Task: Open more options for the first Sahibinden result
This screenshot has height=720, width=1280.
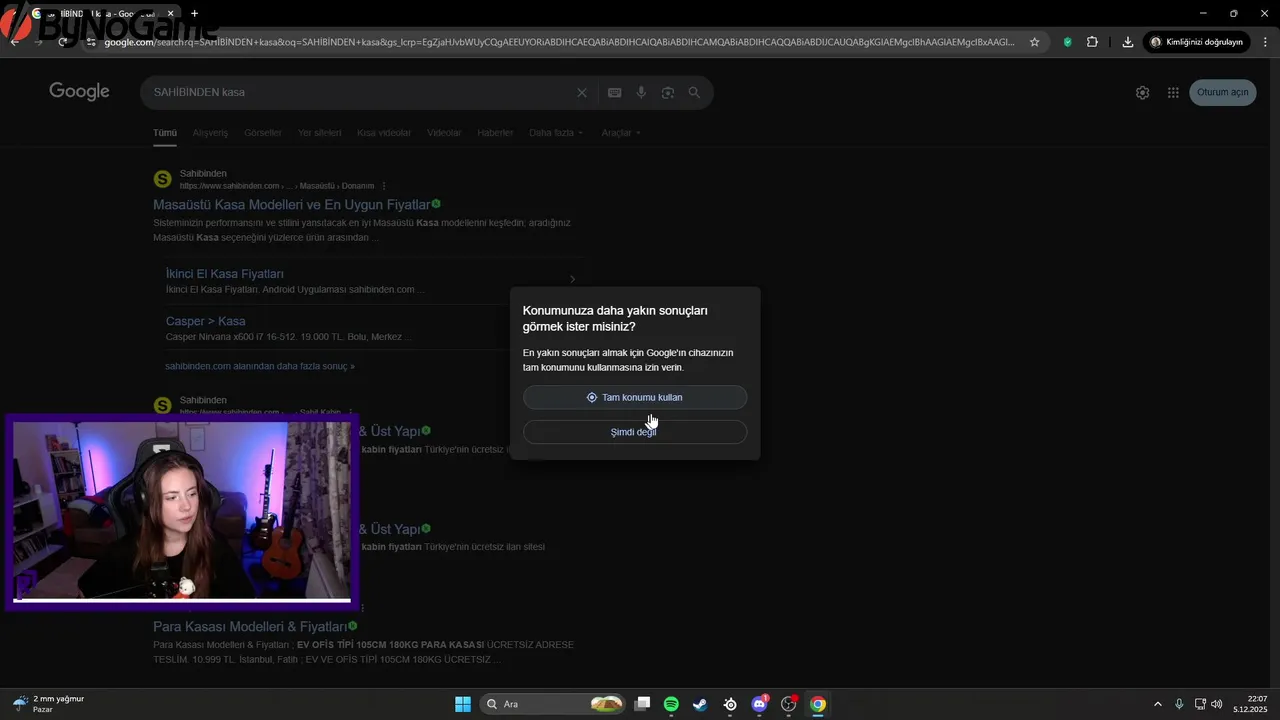Action: tap(384, 186)
